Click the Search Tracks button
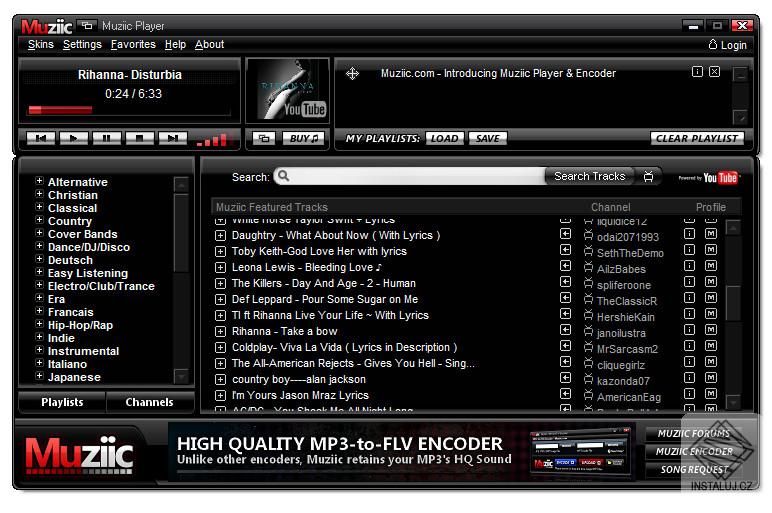Image resolution: width=772 pixels, height=513 pixels. (x=589, y=176)
